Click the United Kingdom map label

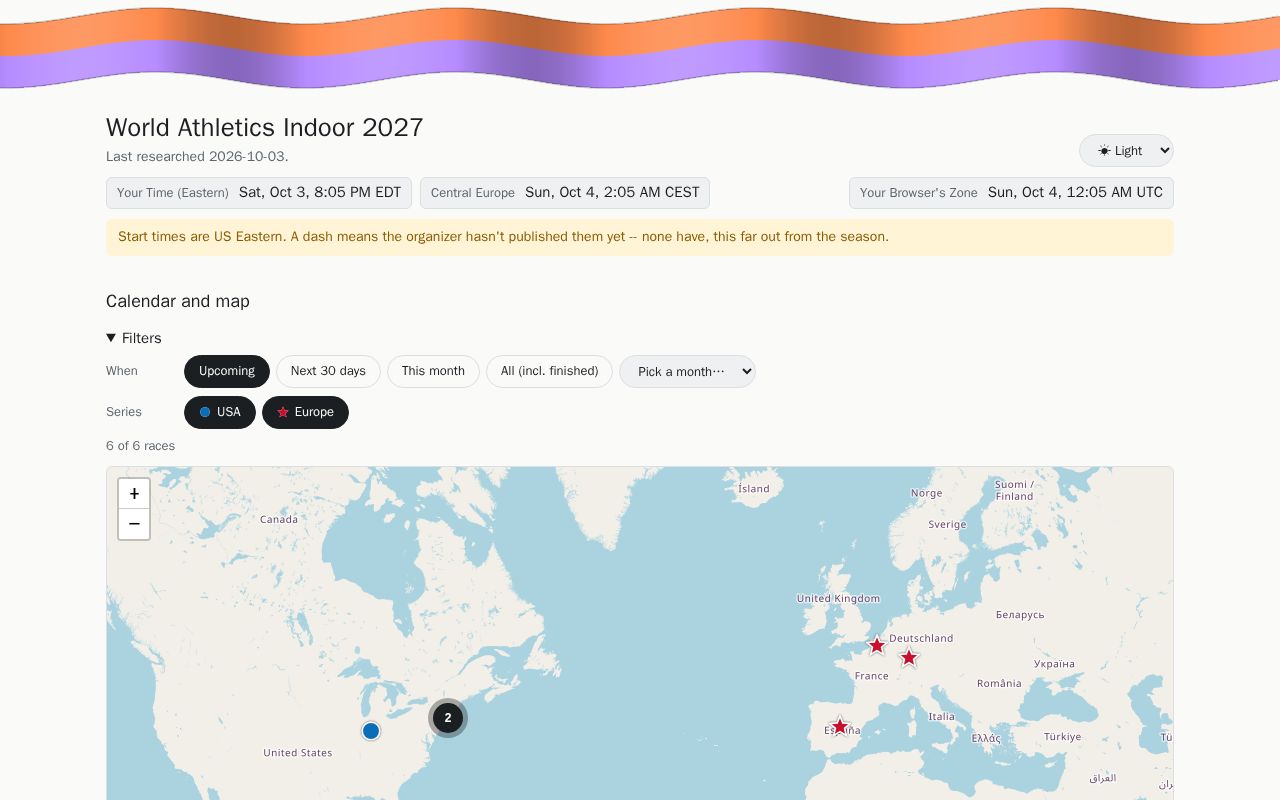tap(838, 598)
